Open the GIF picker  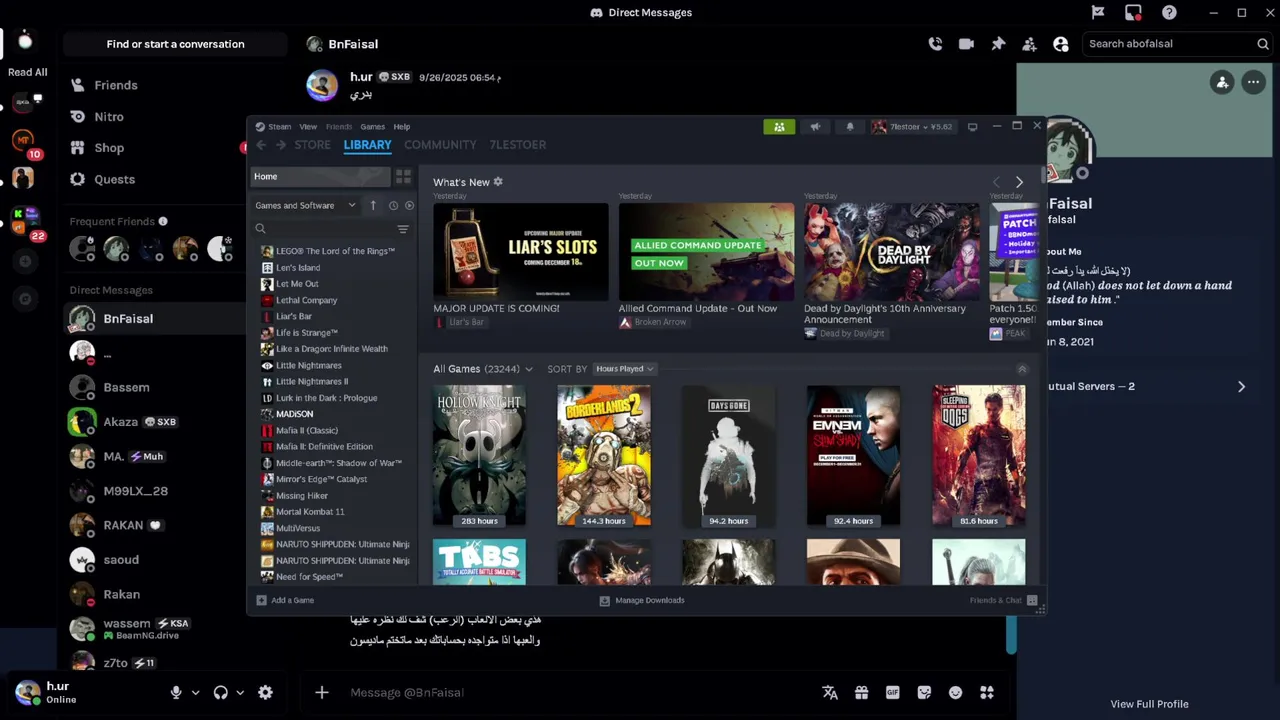[x=893, y=692]
